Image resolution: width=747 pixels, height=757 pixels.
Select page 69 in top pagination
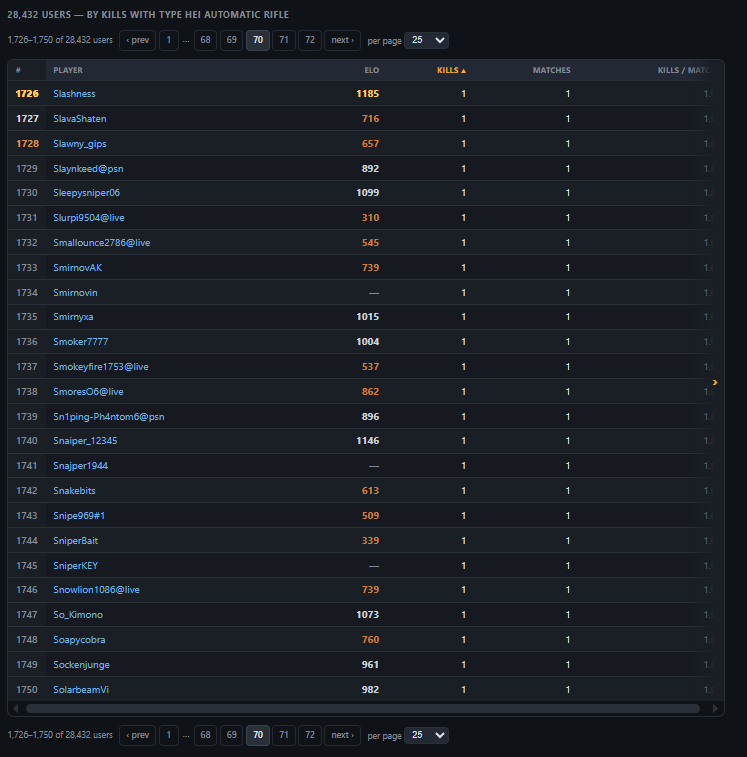pyautogui.click(x=231, y=40)
